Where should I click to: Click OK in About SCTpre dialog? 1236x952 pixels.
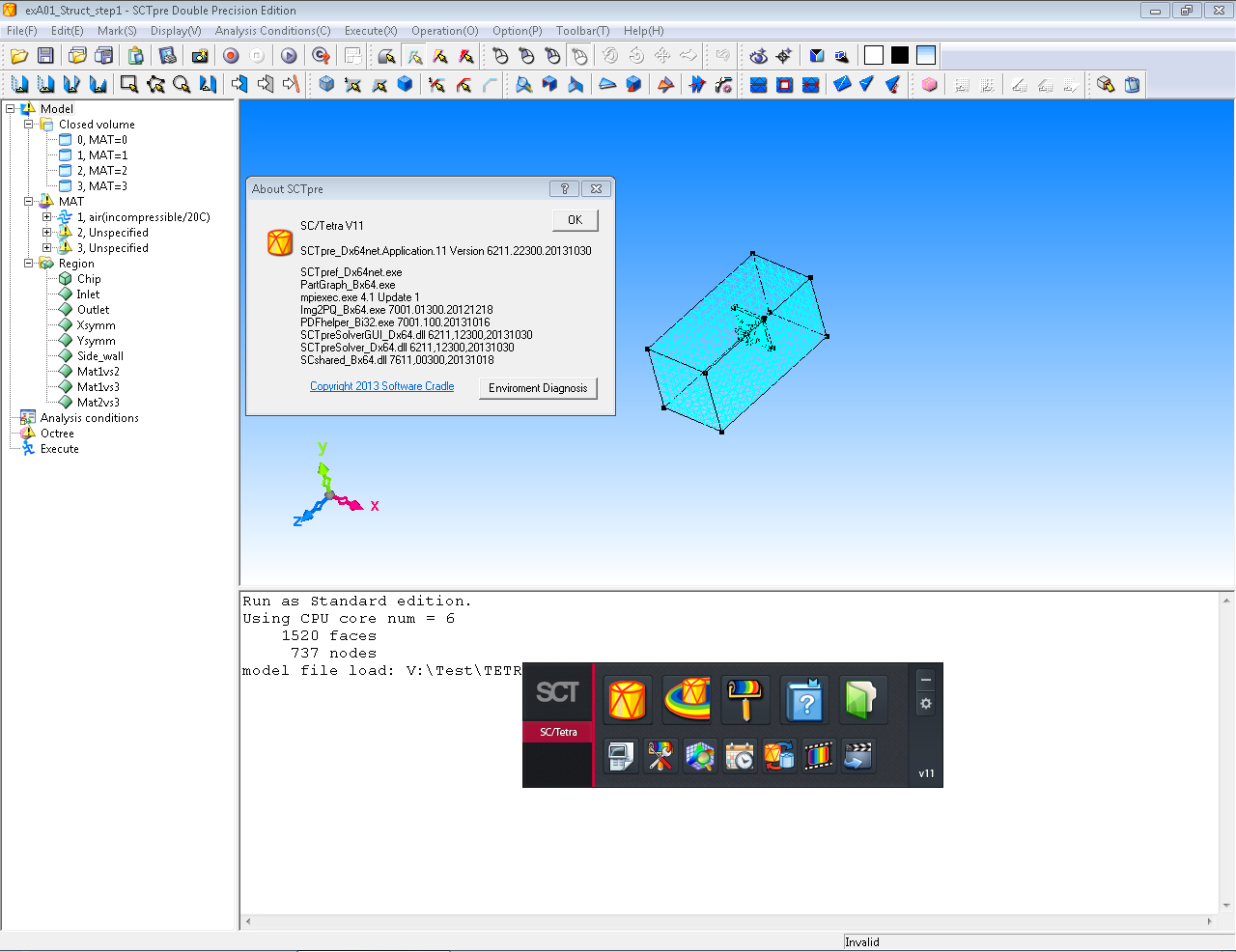click(576, 220)
